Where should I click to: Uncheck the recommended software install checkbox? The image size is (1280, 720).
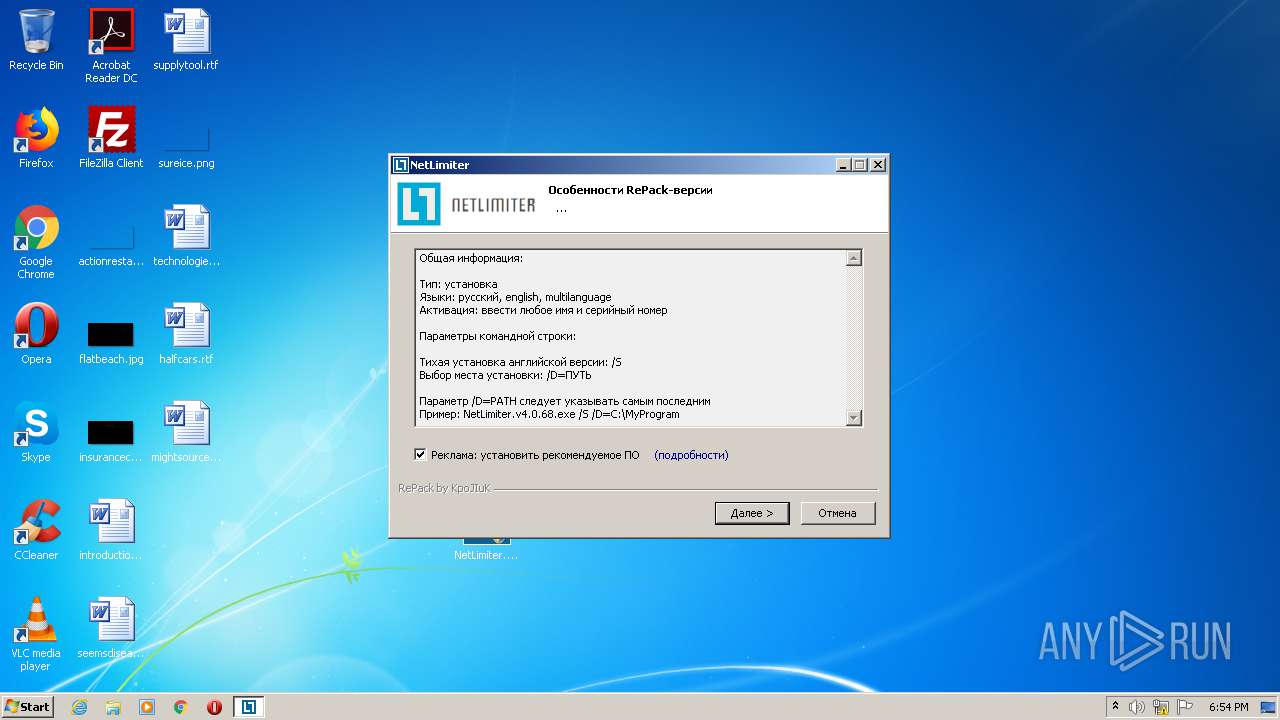[x=420, y=454]
